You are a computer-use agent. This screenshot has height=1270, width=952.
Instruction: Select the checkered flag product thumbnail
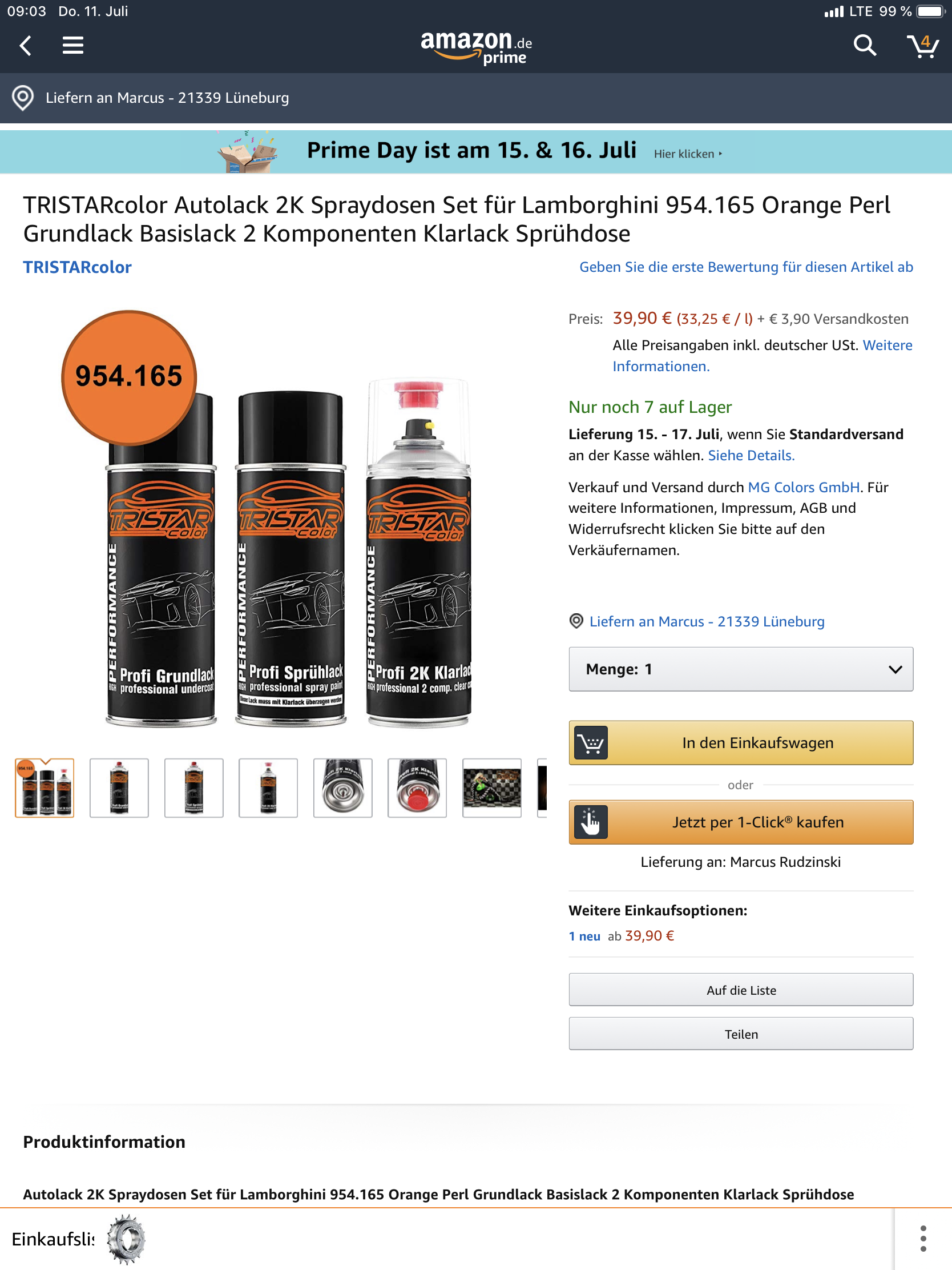(x=492, y=787)
